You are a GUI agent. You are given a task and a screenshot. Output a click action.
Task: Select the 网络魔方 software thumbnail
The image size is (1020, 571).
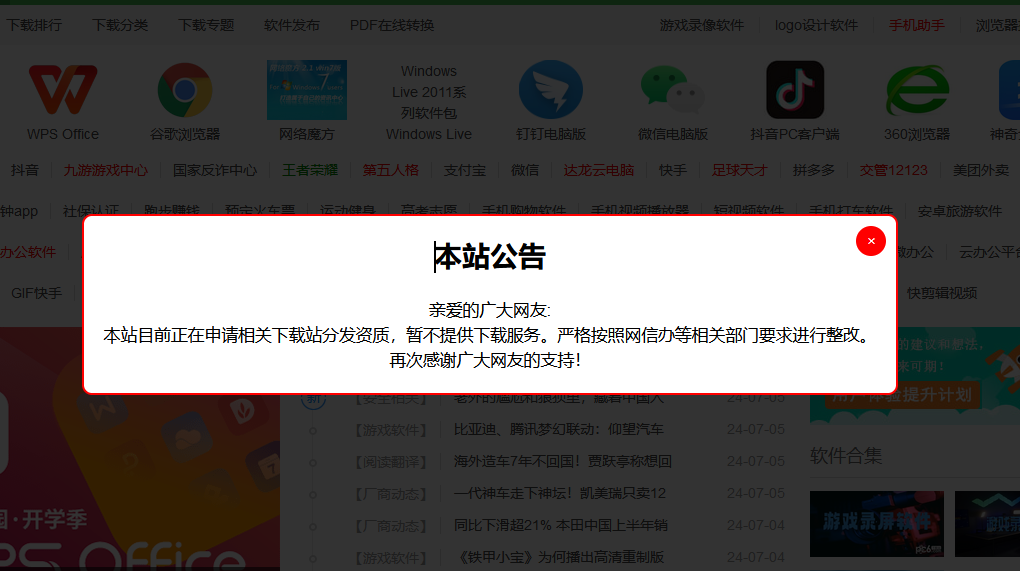[x=307, y=91]
